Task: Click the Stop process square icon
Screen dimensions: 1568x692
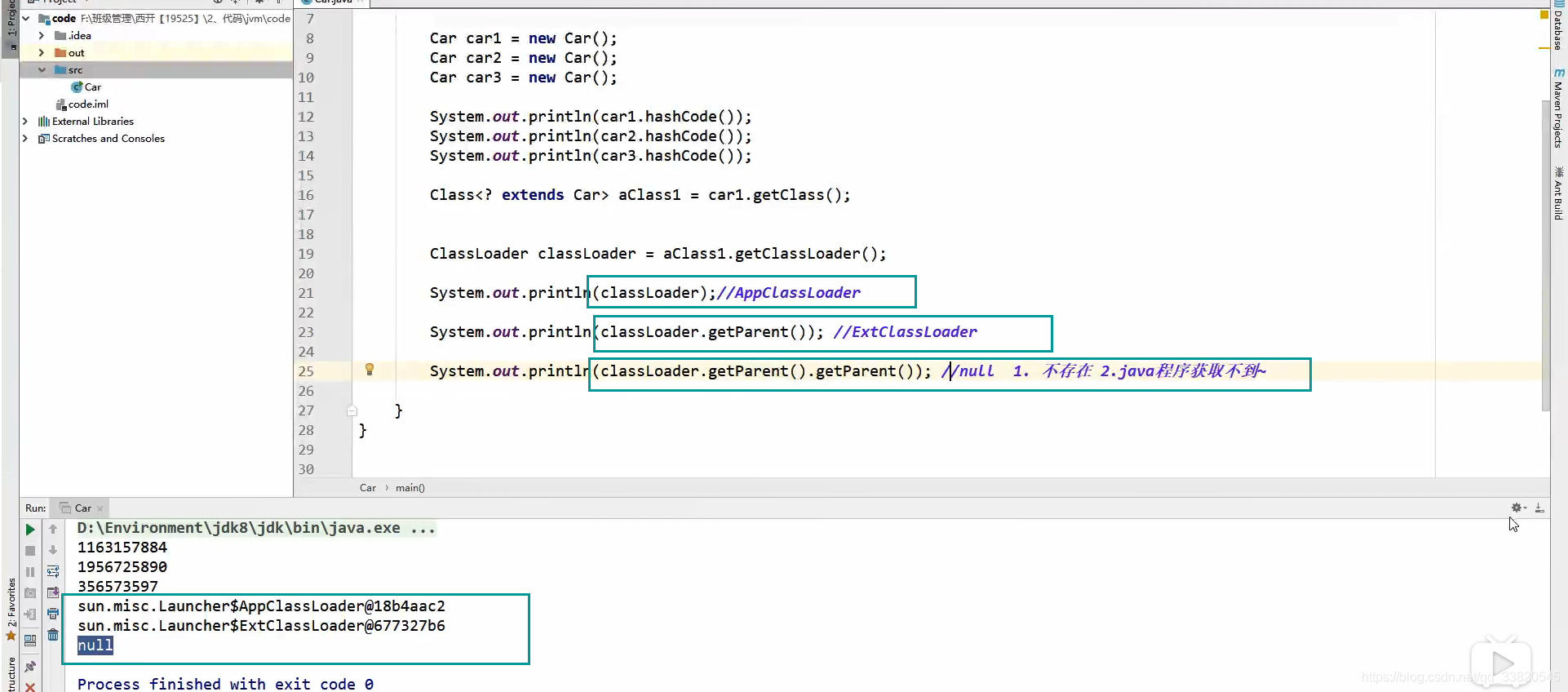Action: click(30, 551)
